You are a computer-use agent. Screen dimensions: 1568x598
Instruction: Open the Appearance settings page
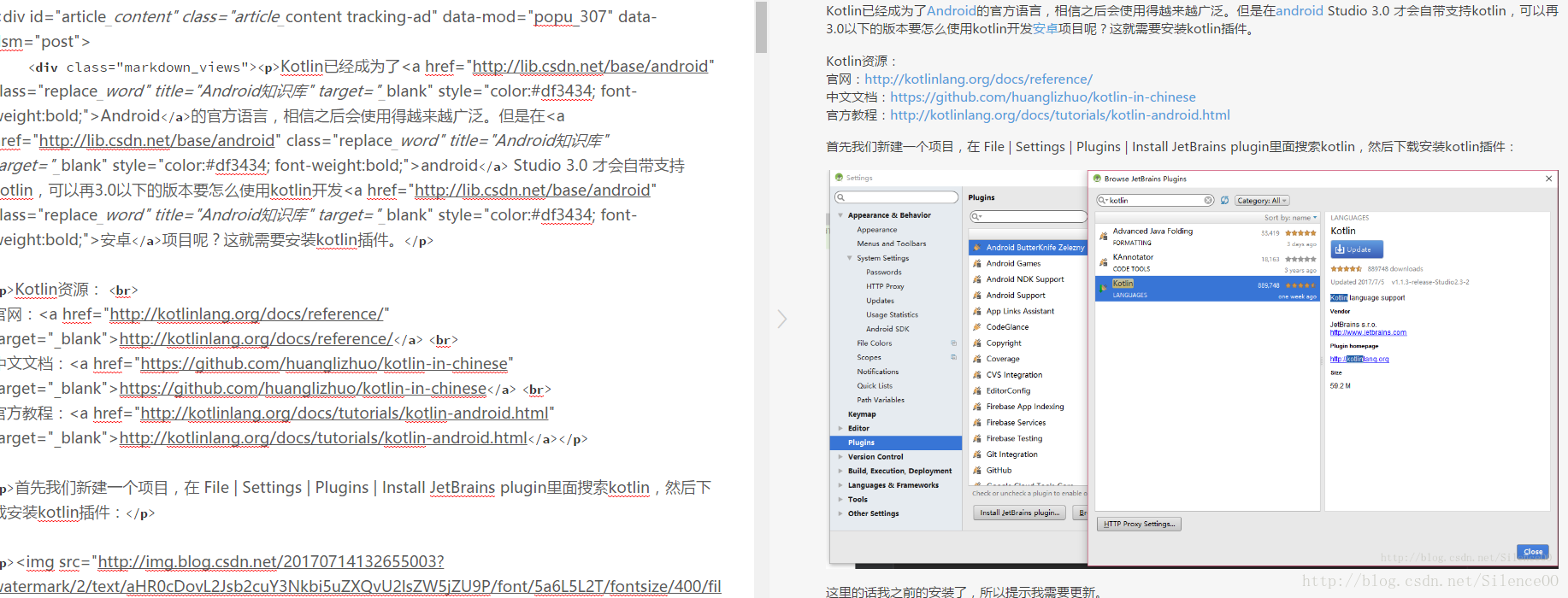point(876,230)
